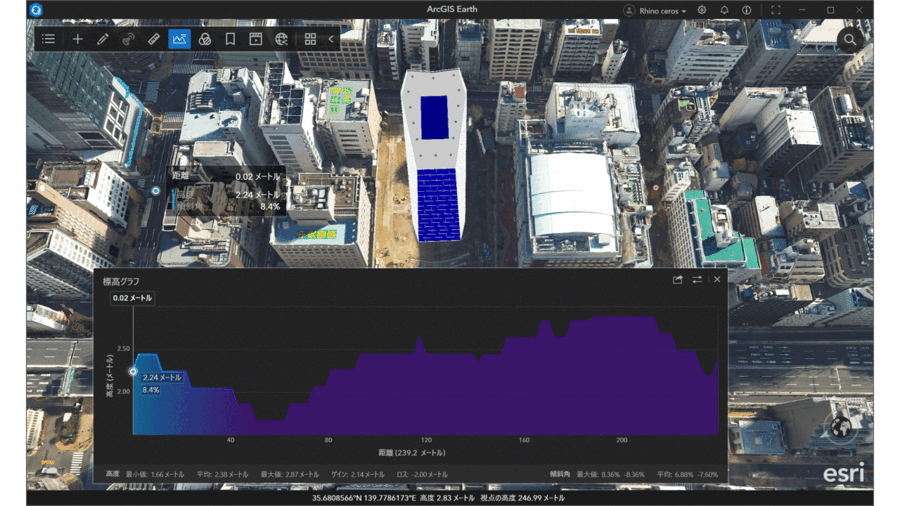
Task: Click the Add data plus icon
Action: 77,39
